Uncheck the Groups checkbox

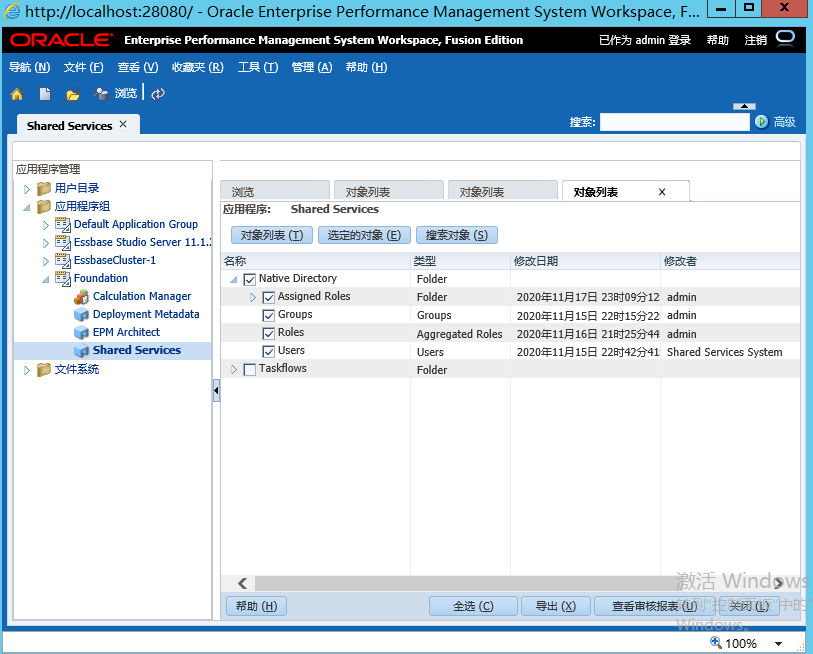coord(269,316)
